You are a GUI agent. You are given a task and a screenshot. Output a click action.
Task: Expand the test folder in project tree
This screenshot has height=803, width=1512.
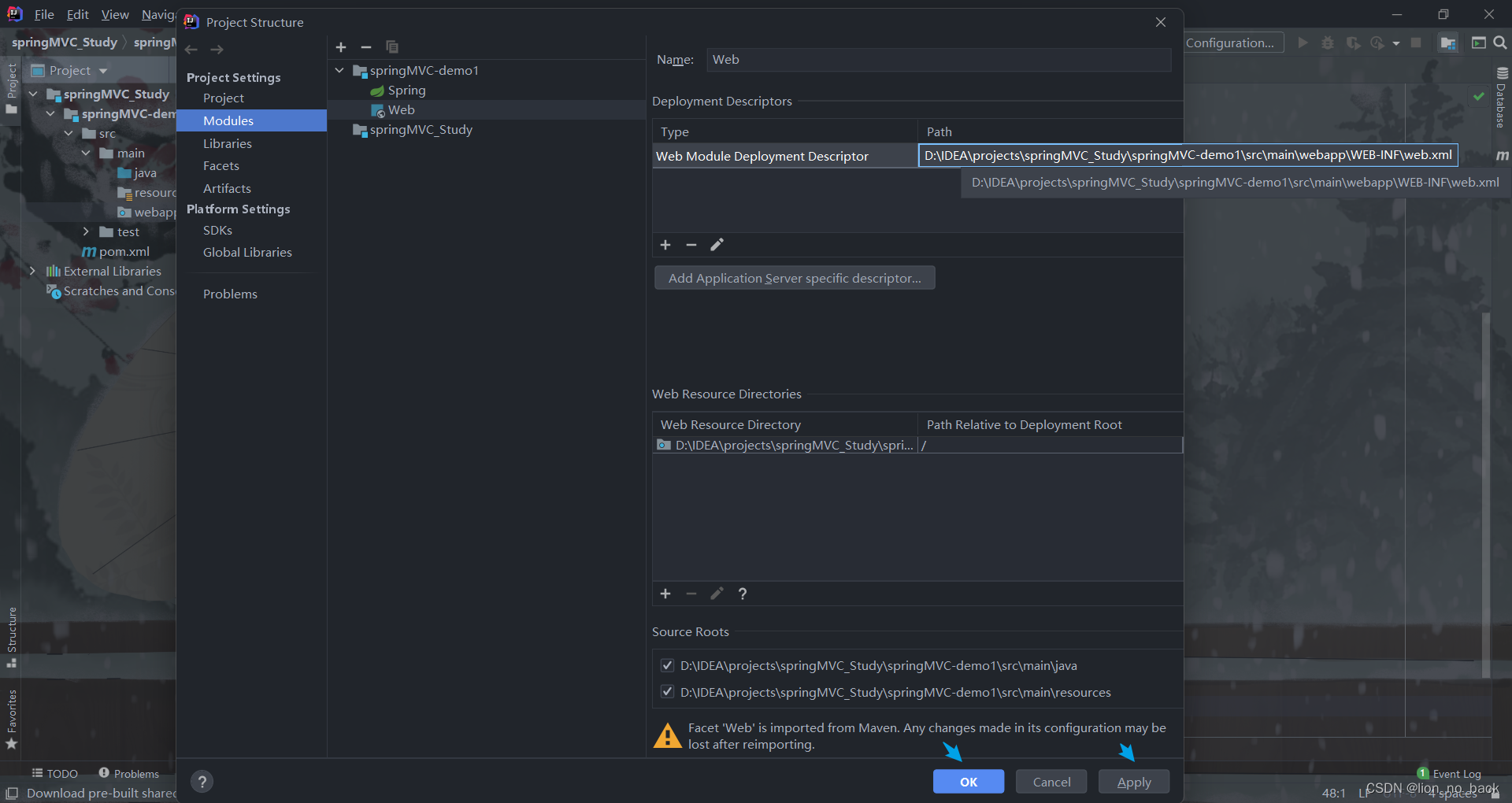click(x=86, y=231)
